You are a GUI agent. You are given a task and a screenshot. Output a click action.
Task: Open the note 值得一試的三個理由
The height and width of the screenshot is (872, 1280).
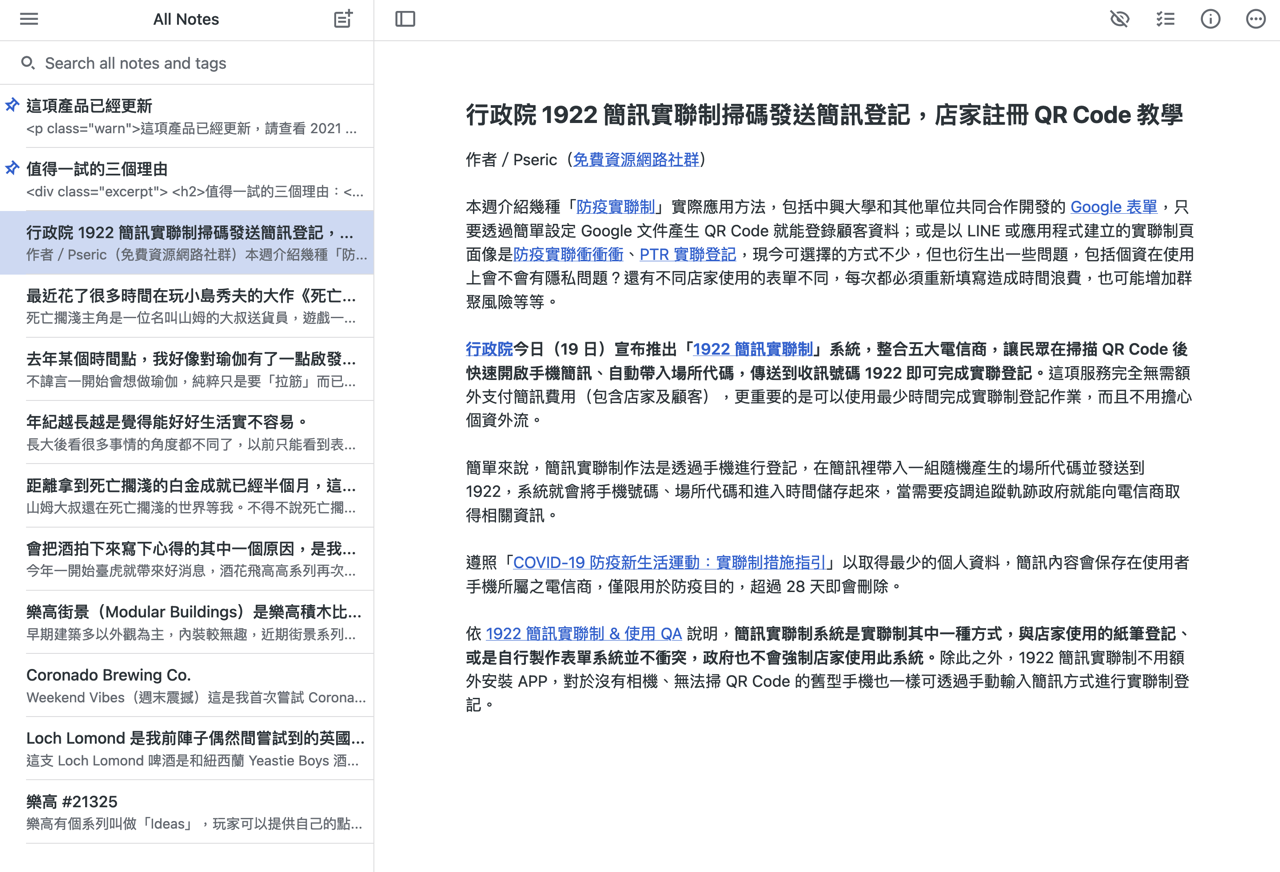(187, 179)
